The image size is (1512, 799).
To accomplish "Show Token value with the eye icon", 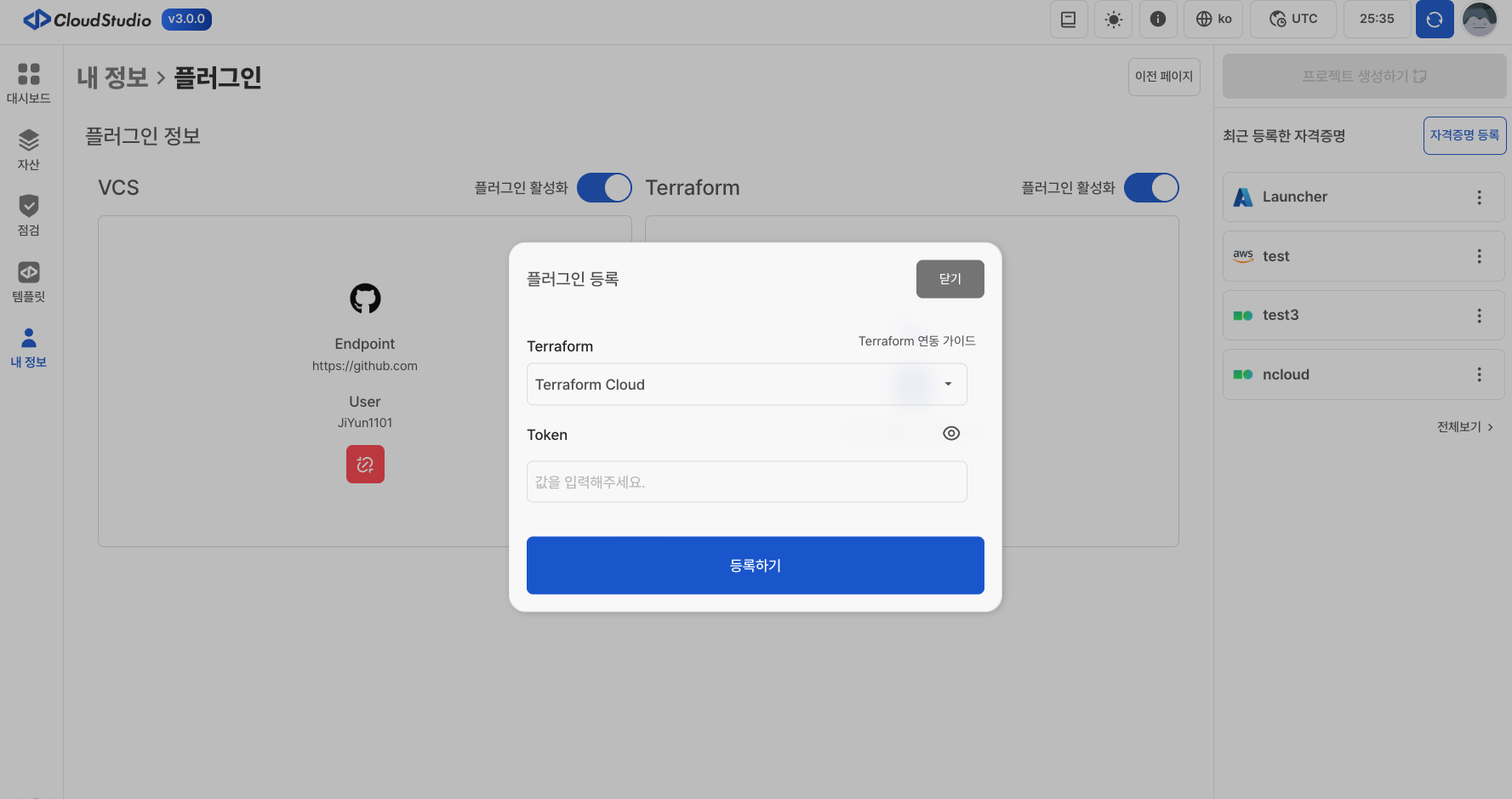I will coord(951,434).
